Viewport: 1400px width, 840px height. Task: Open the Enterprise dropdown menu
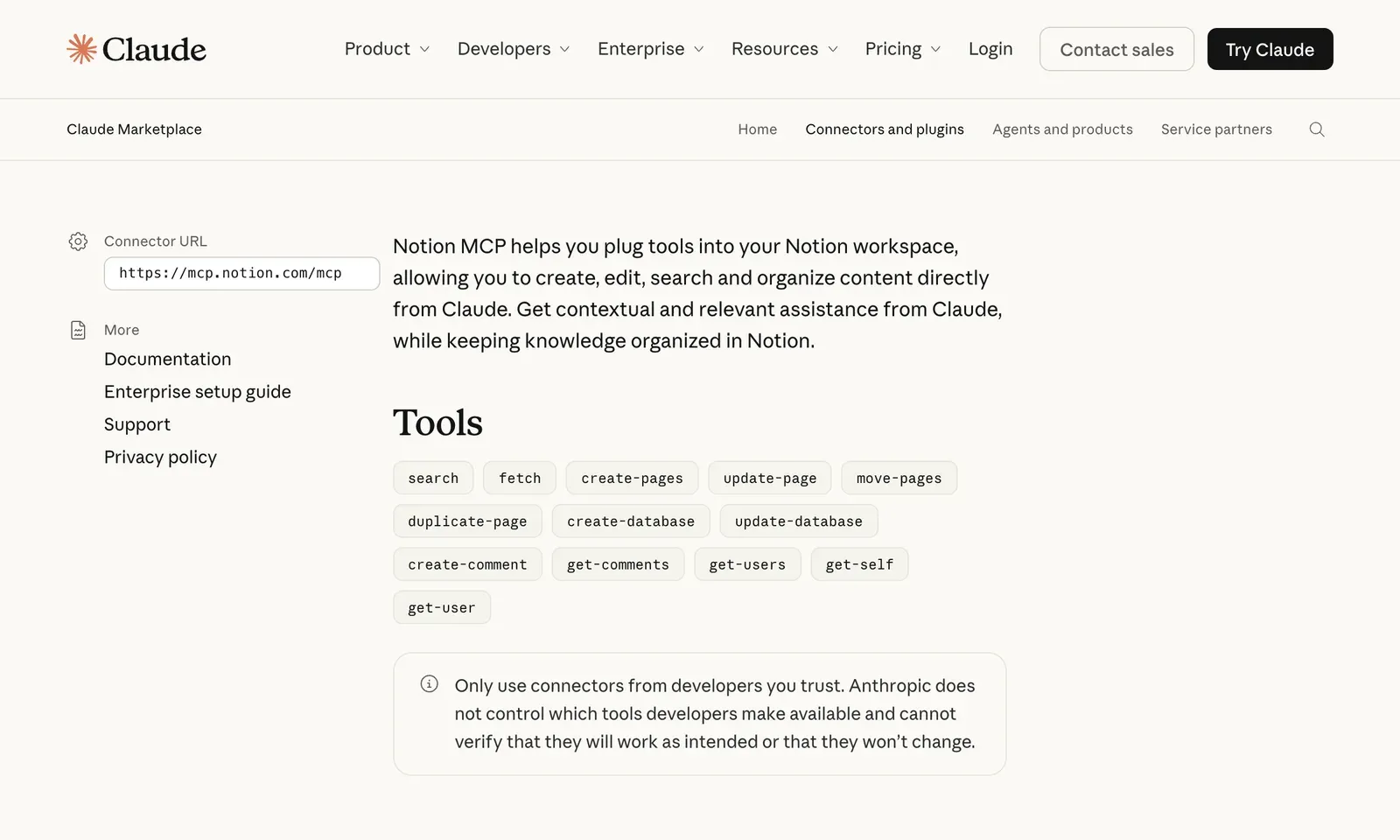coord(651,49)
